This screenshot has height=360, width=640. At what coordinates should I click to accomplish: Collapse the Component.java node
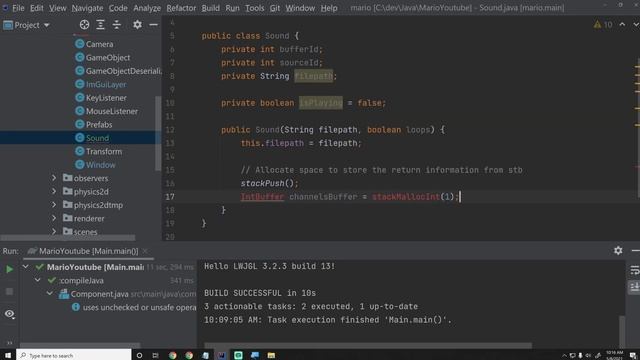click(x=50, y=294)
